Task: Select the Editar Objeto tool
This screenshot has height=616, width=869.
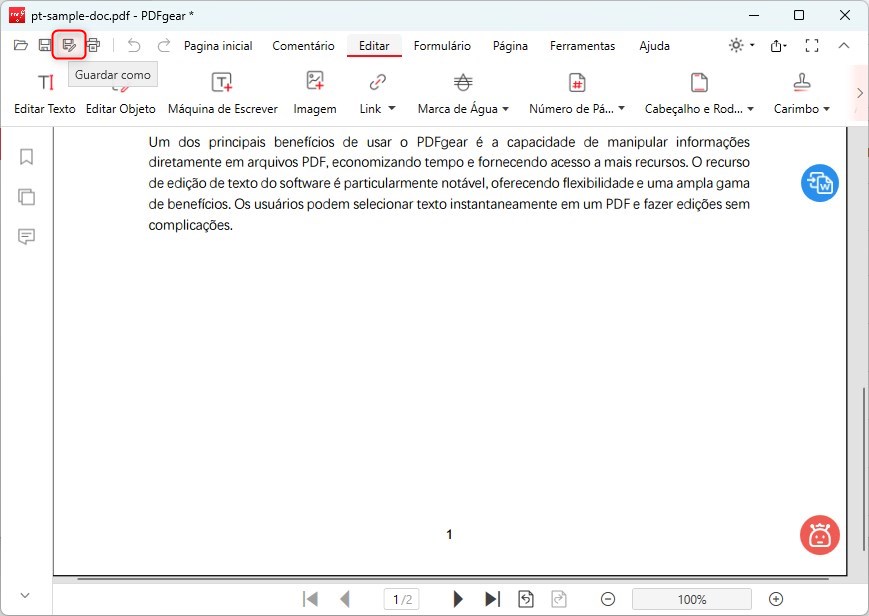Action: 120,90
